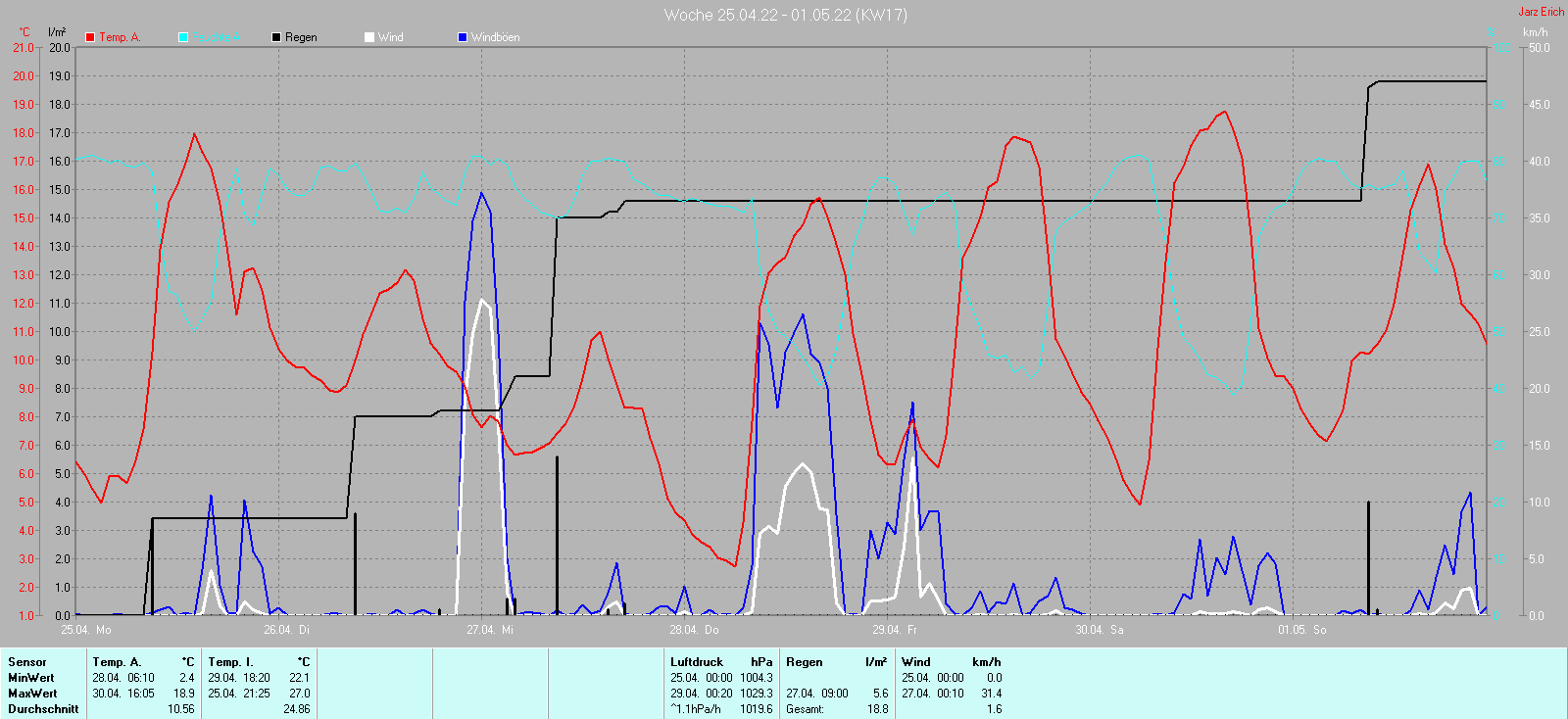Click the Luftdruck average value 1019.6
1568x719 pixels.
[x=757, y=709]
